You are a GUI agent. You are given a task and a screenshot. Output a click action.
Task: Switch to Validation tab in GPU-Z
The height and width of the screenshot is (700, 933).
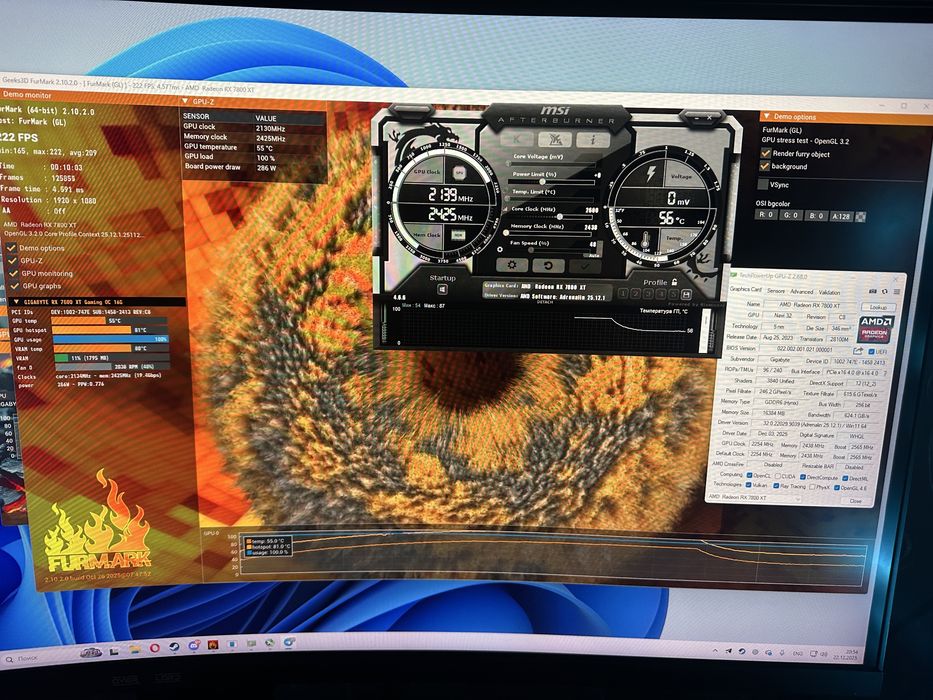point(829,292)
